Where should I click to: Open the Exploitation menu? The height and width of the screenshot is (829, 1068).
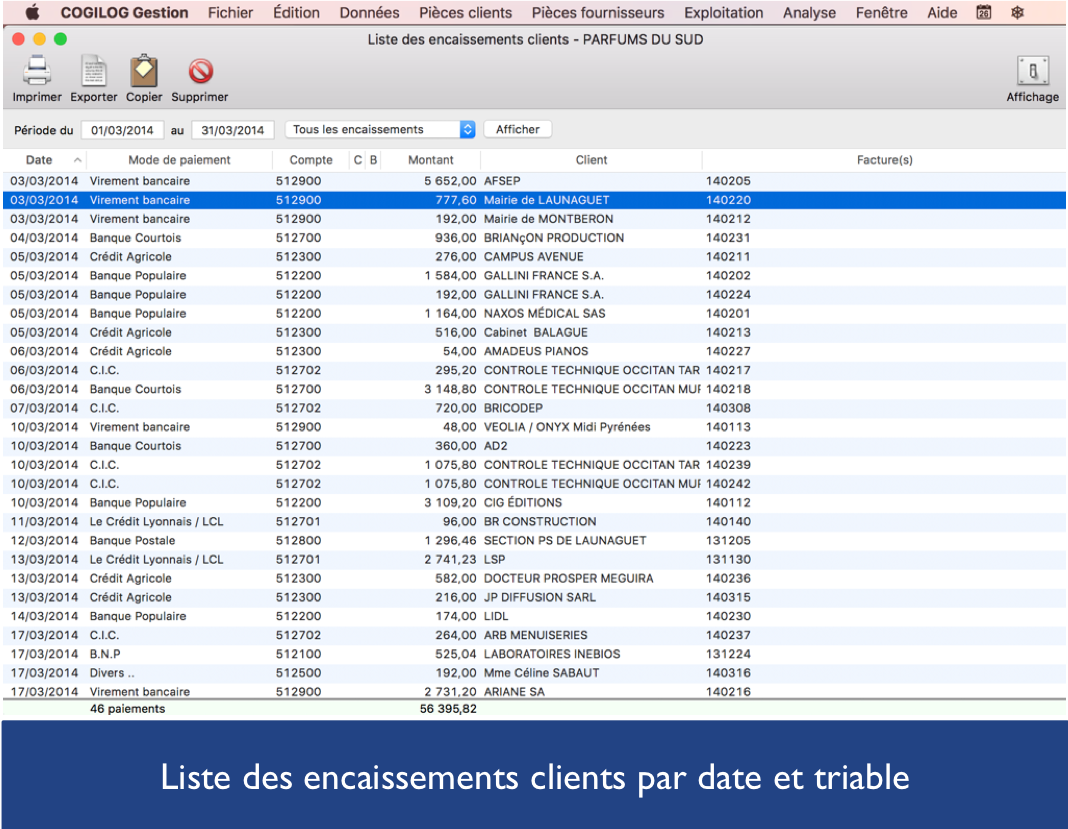pos(723,12)
